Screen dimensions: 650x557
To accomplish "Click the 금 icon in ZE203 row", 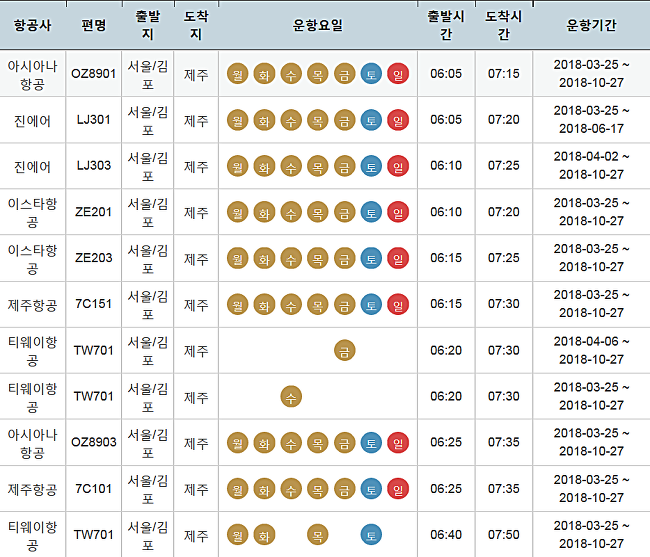I will 344,258.
